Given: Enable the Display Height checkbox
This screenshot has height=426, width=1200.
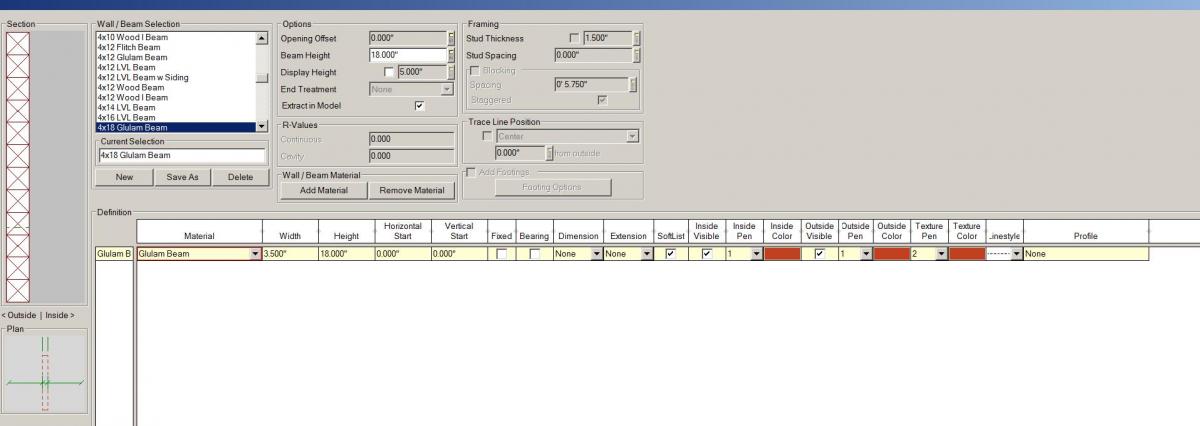Looking at the screenshot, I should pyautogui.click(x=389, y=72).
